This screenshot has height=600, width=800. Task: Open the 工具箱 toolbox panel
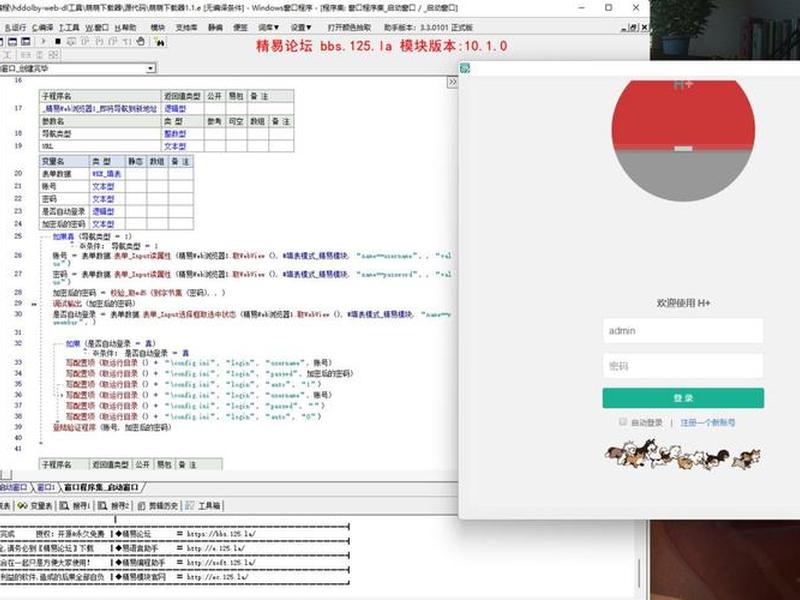tap(203, 506)
